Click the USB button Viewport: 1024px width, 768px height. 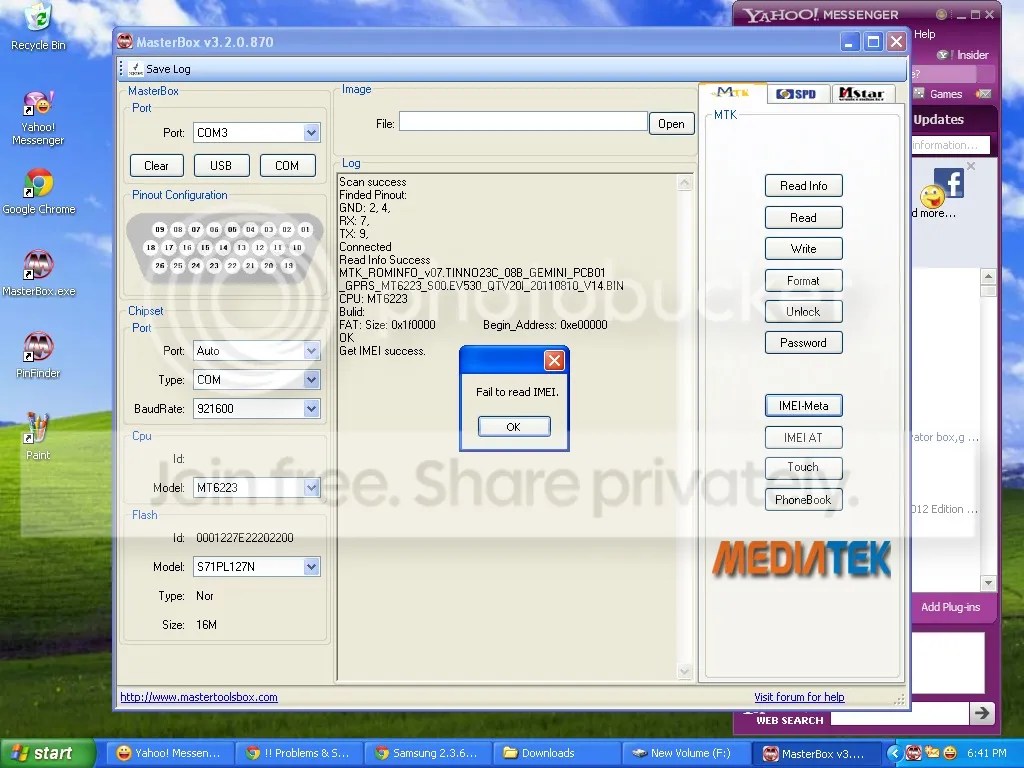[221, 166]
